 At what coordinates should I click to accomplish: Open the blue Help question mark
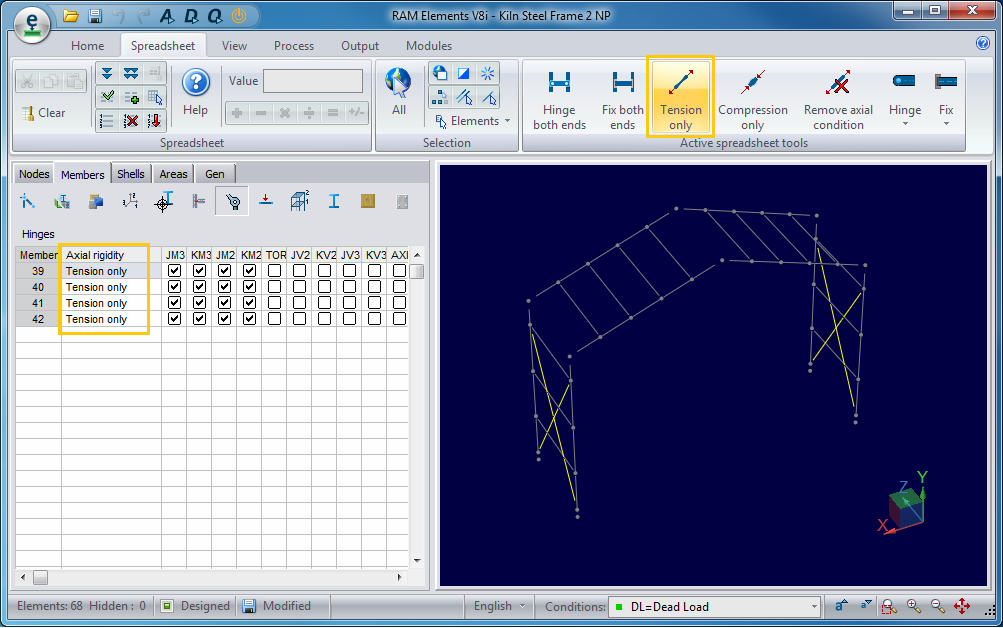196,84
